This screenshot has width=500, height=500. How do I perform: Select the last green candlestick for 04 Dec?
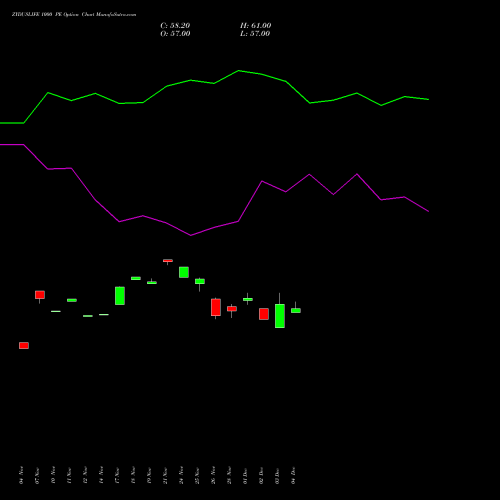(296, 310)
